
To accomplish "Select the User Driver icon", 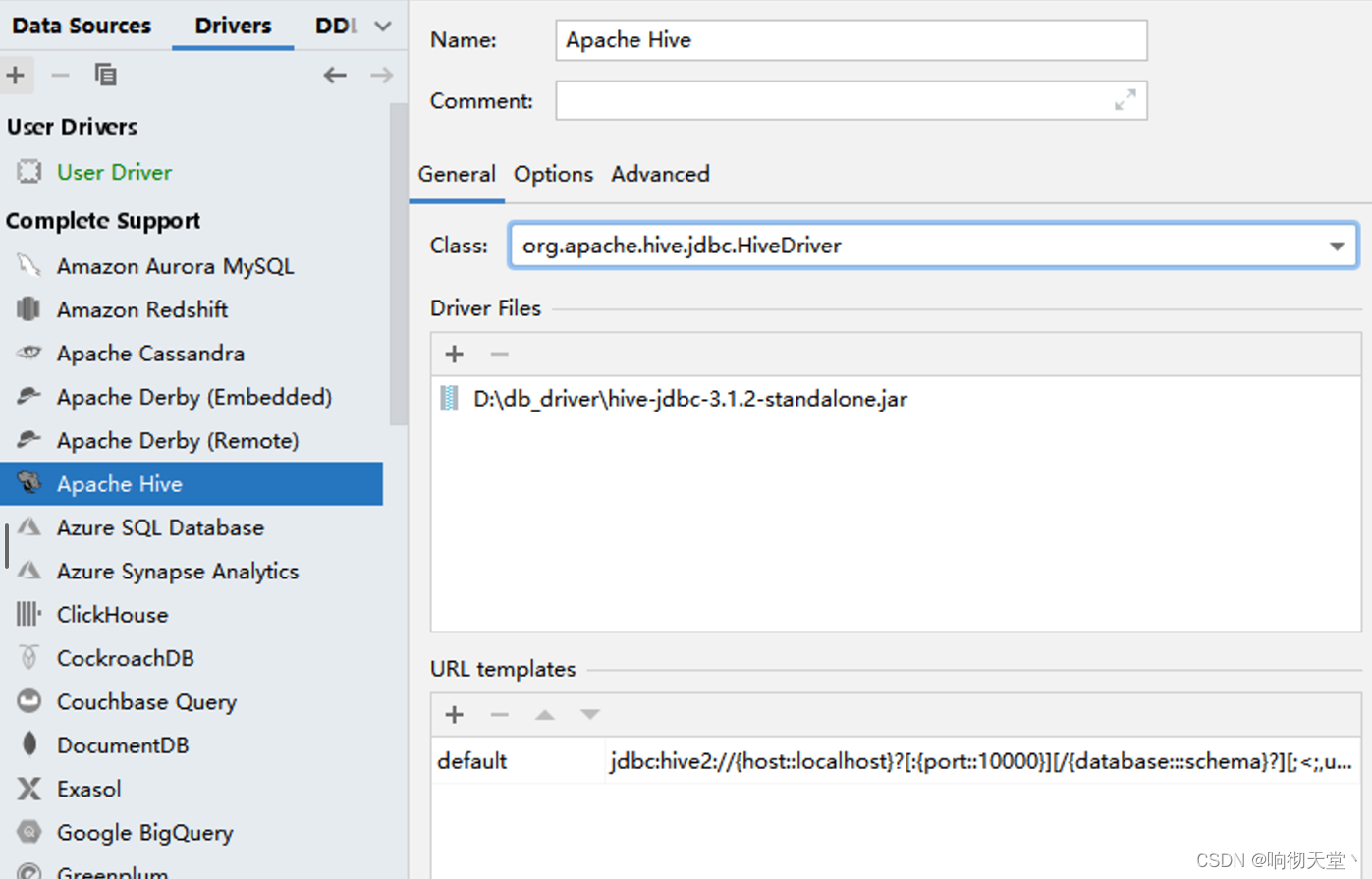I will pos(29,172).
